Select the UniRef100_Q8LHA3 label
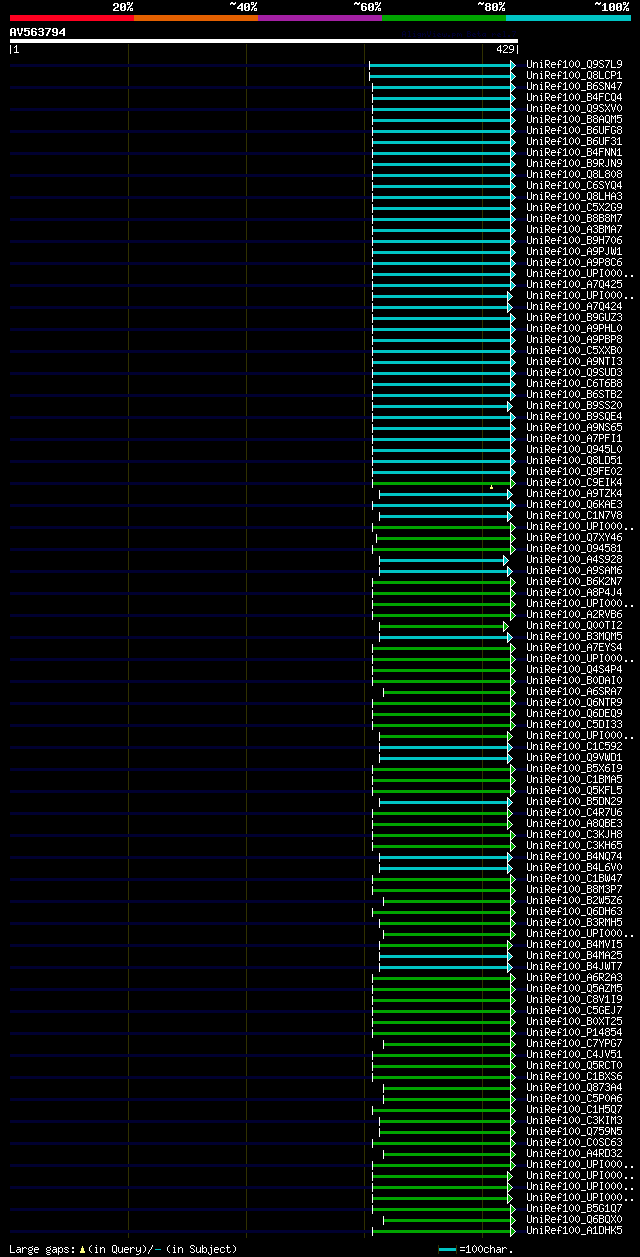The width and height of the screenshot is (640, 1257). click(x=574, y=196)
